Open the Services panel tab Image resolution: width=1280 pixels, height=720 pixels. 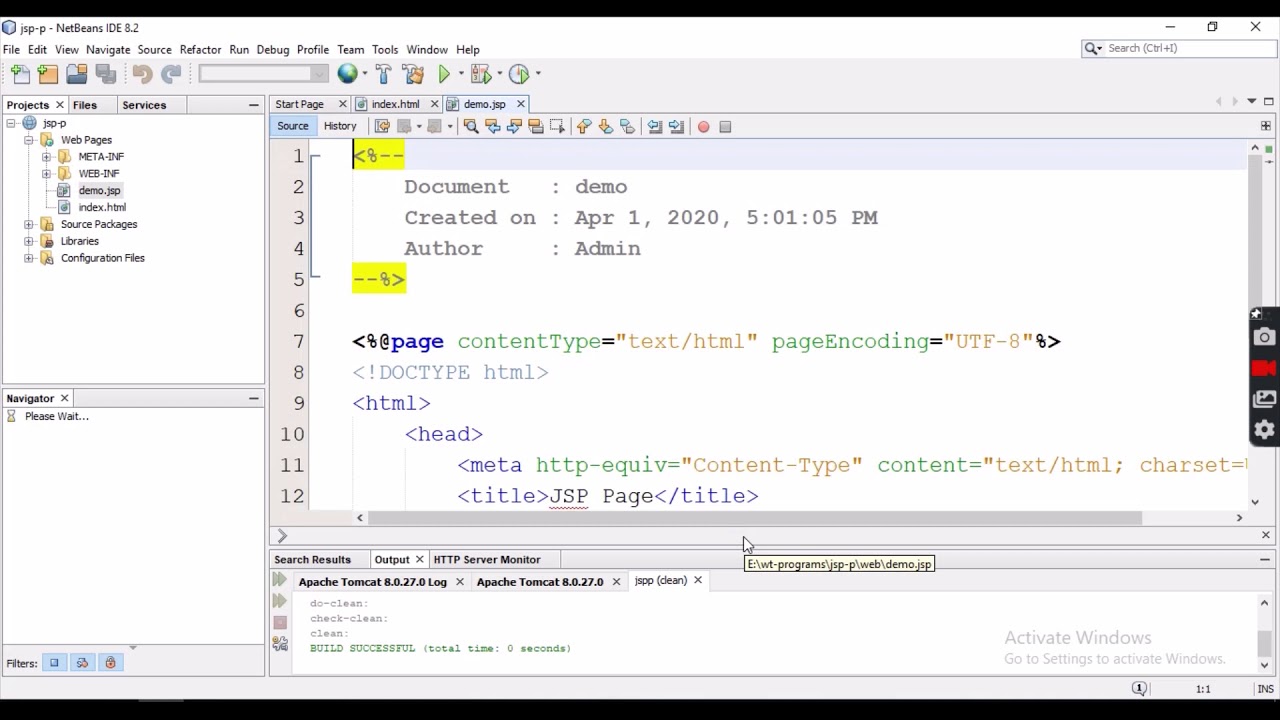[x=144, y=105]
